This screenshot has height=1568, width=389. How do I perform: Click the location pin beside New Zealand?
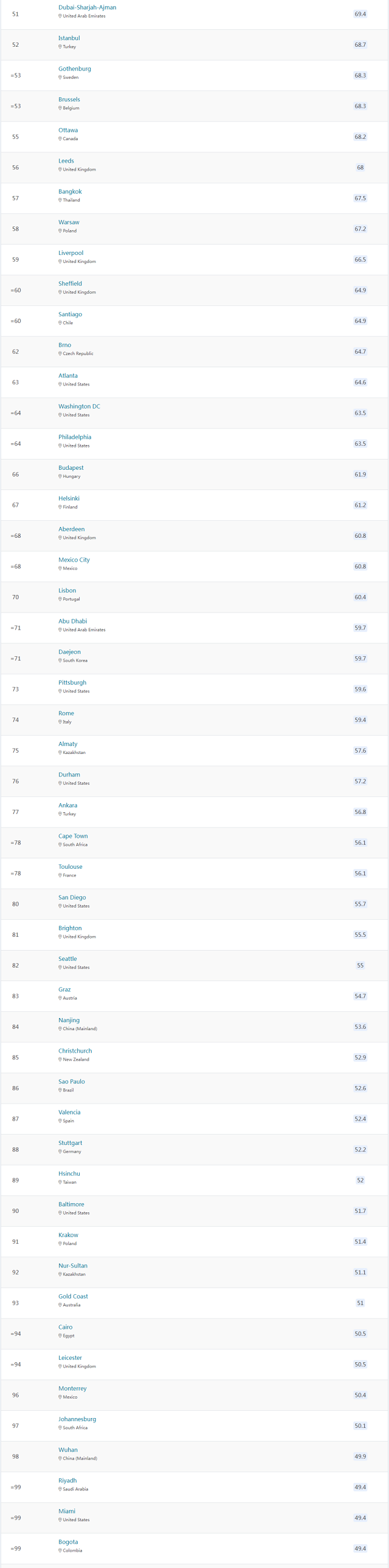(x=60, y=1059)
